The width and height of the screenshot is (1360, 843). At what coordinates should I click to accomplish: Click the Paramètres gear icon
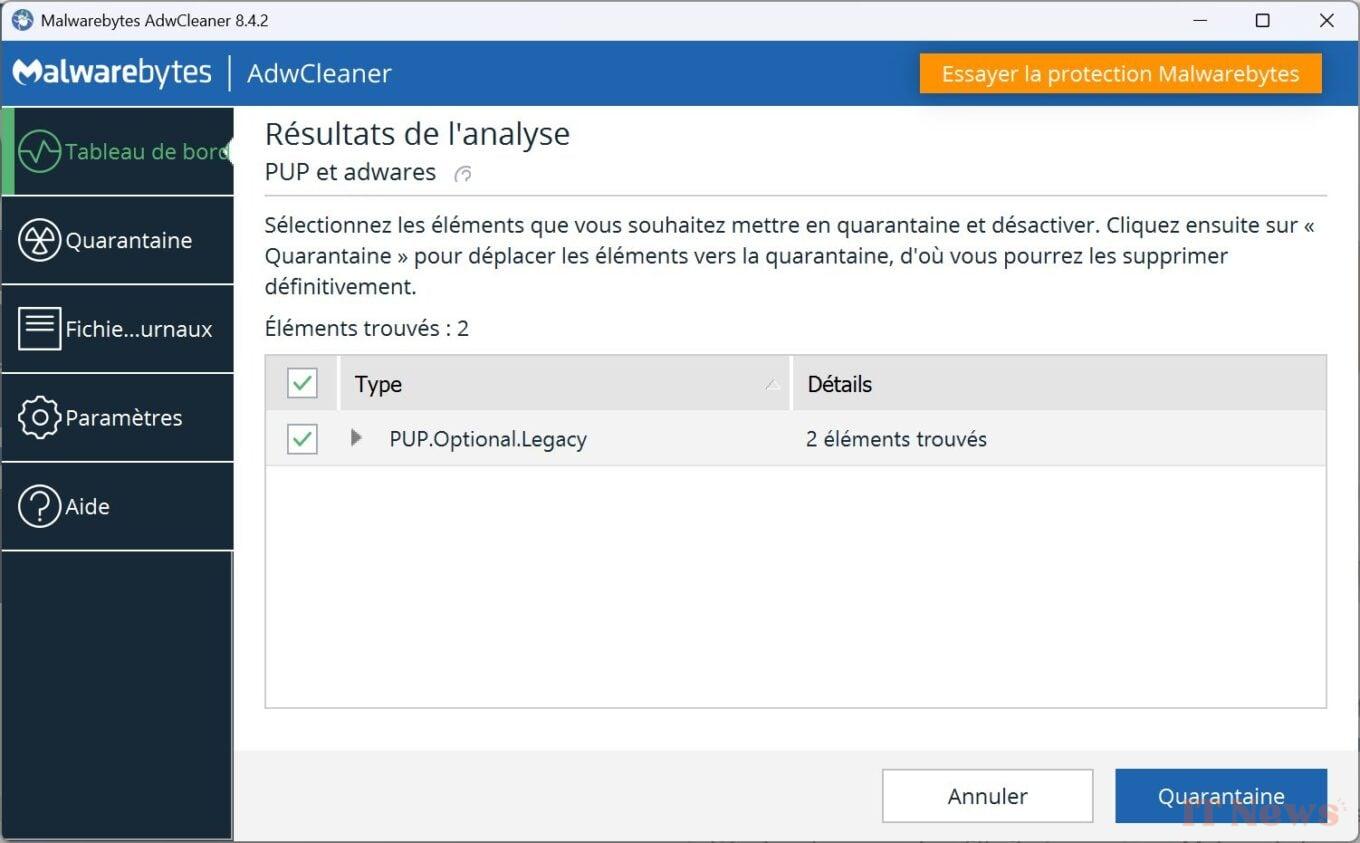point(40,418)
